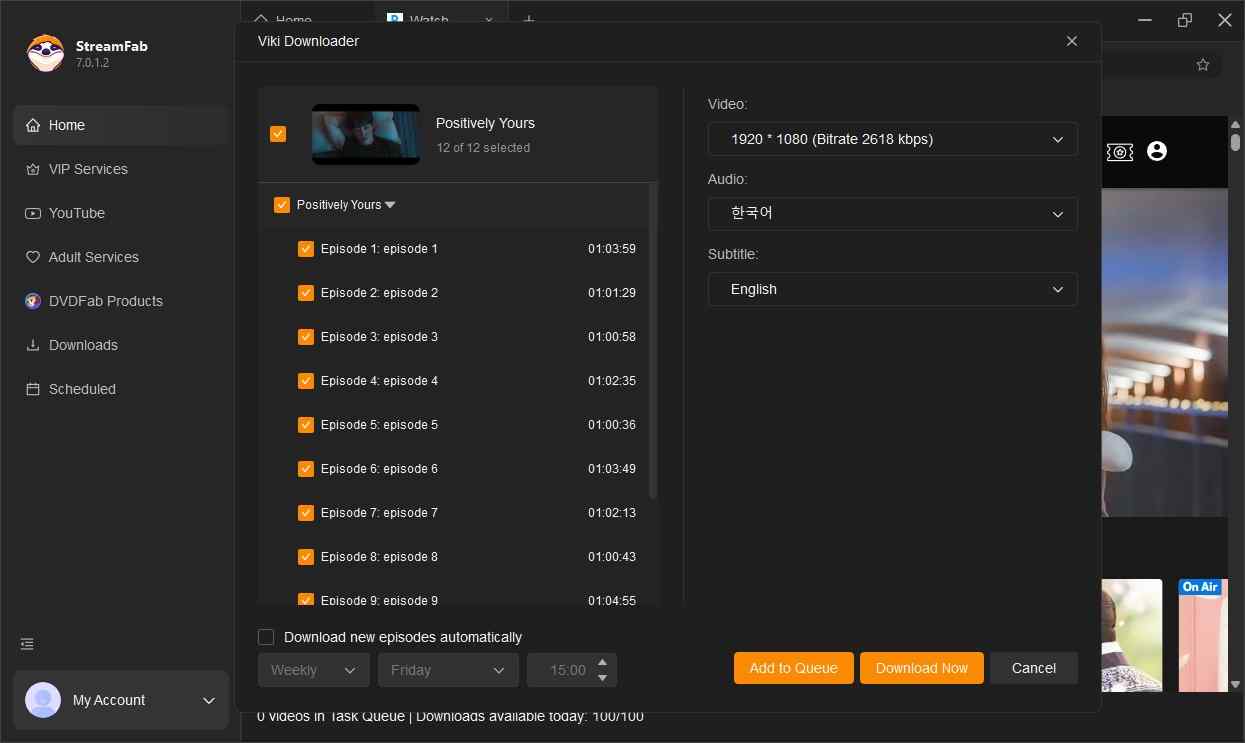Increase the scheduled time using the stepper arrow

tap(602, 663)
